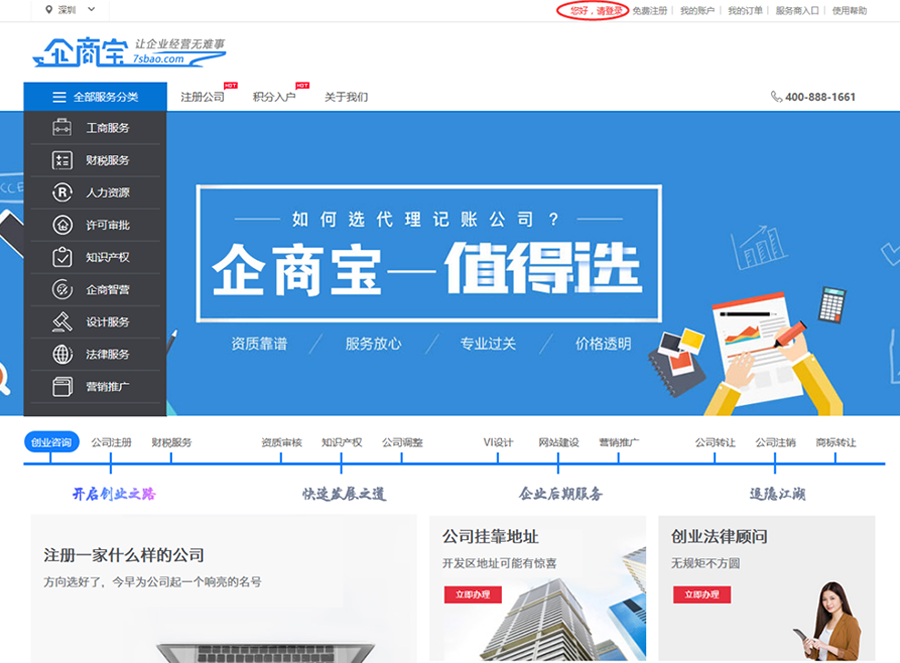Click the 知识产权 clipboard icon
The image size is (900, 663).
pos(62,257)
